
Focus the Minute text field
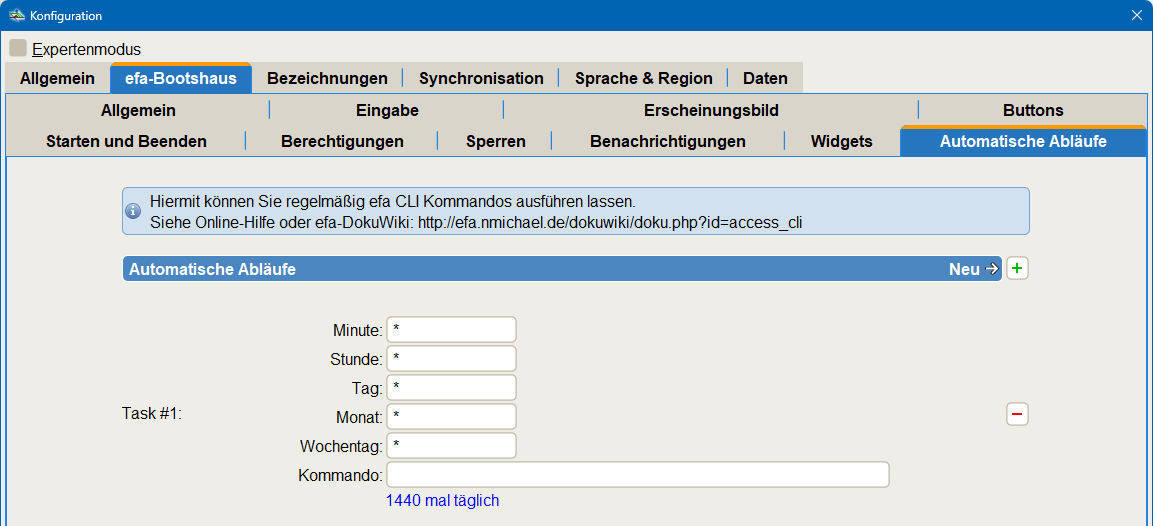[451, 330]
